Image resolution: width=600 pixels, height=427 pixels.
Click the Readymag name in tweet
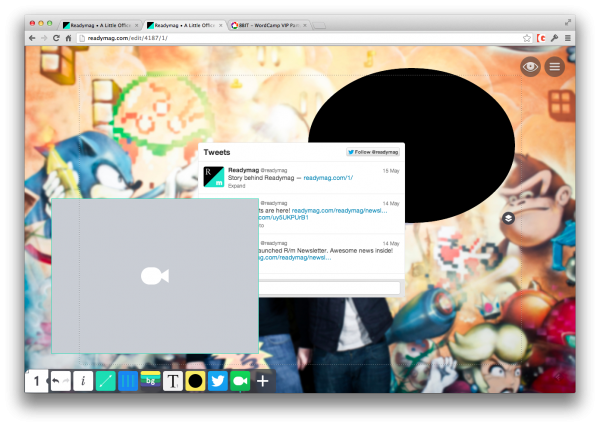pos(243,170)
